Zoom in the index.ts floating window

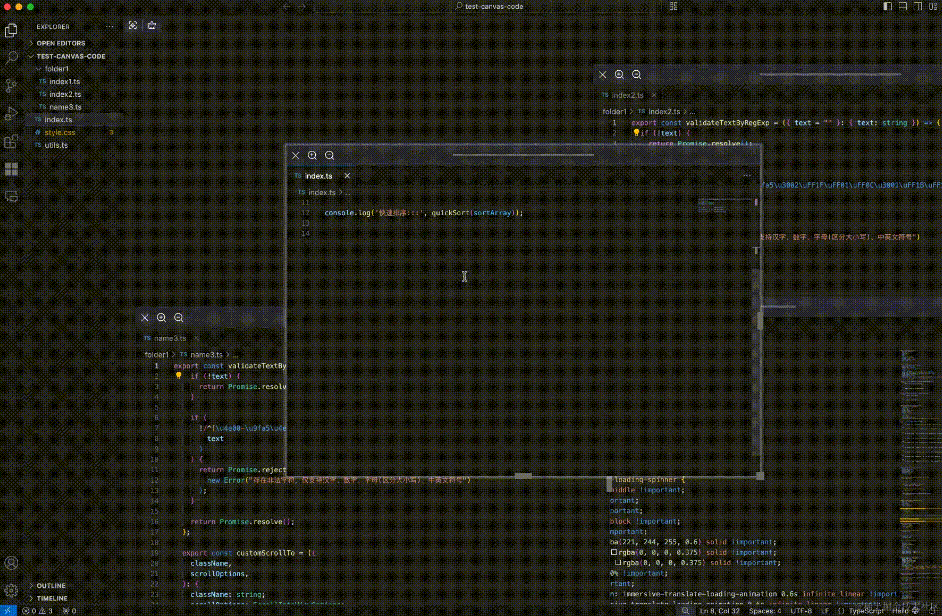312,156
